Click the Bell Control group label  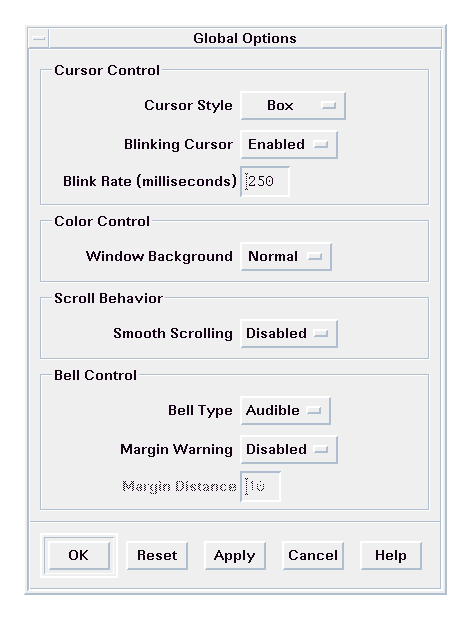pyautogui.click(x=96, y=375)
